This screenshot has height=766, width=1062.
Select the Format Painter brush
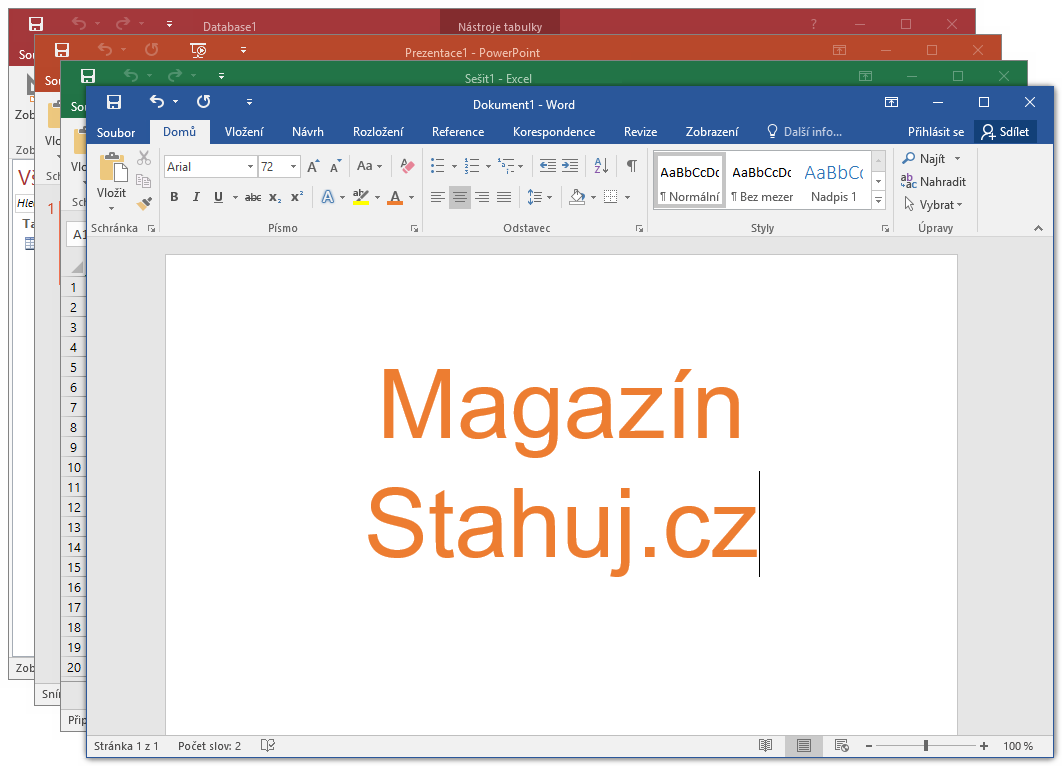click(144, 203)
